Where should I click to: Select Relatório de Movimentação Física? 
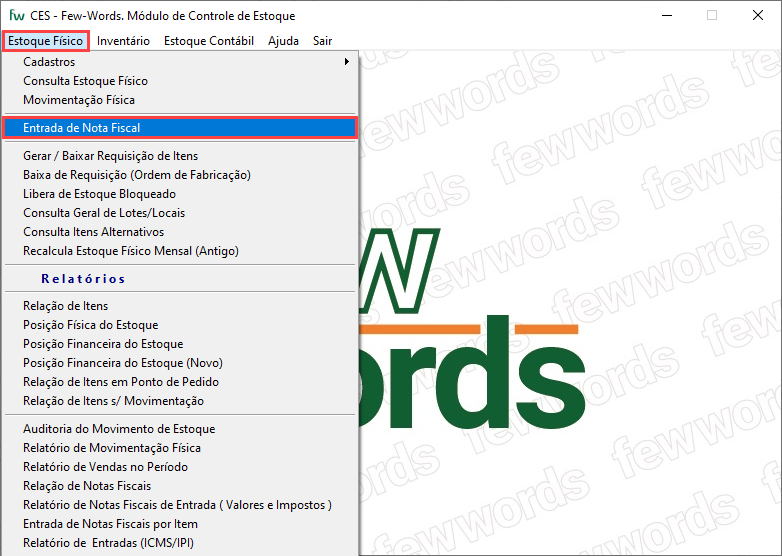tap(180, 448)
